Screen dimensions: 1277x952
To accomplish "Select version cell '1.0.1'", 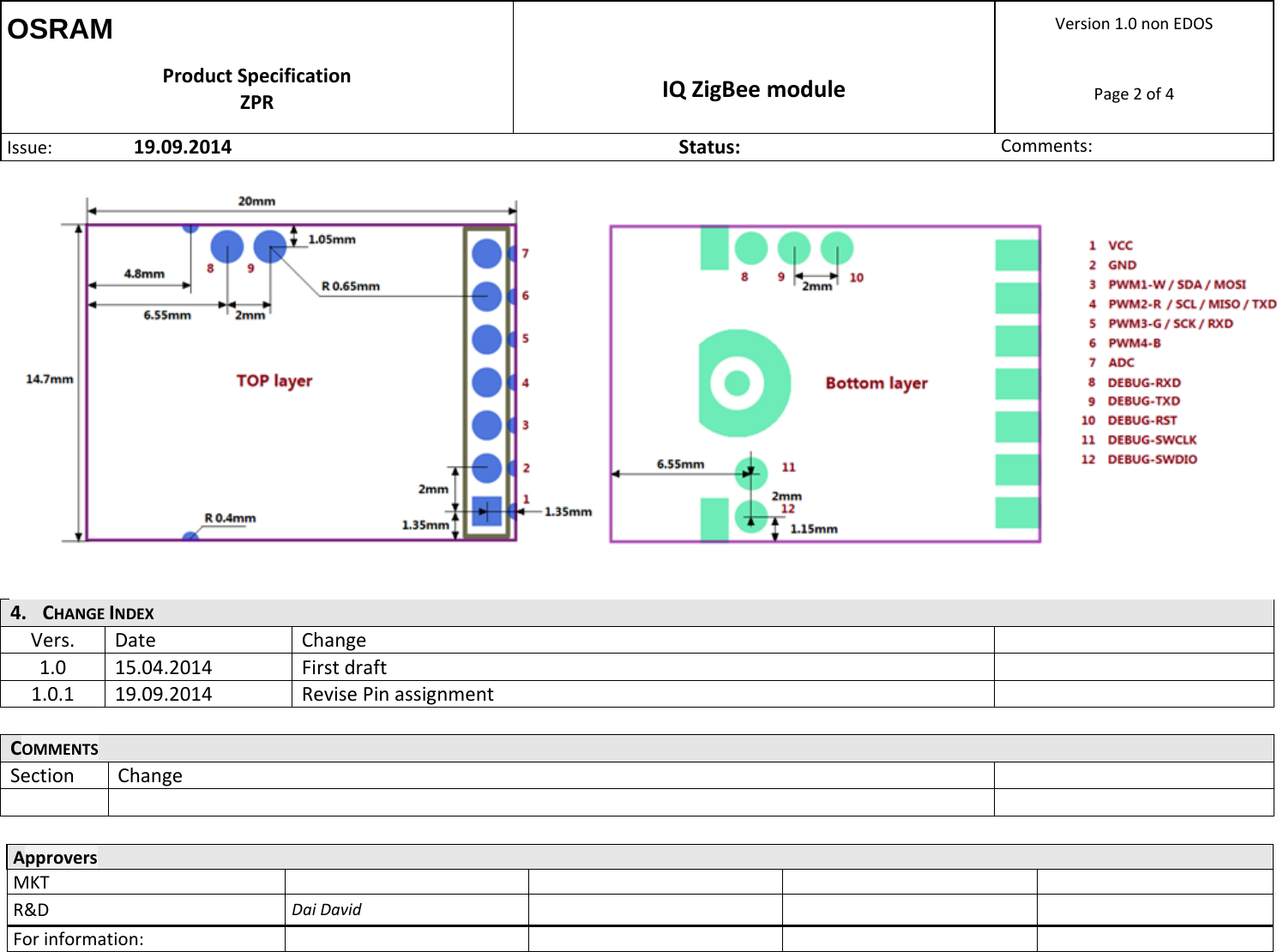I will tap(52, 695).
